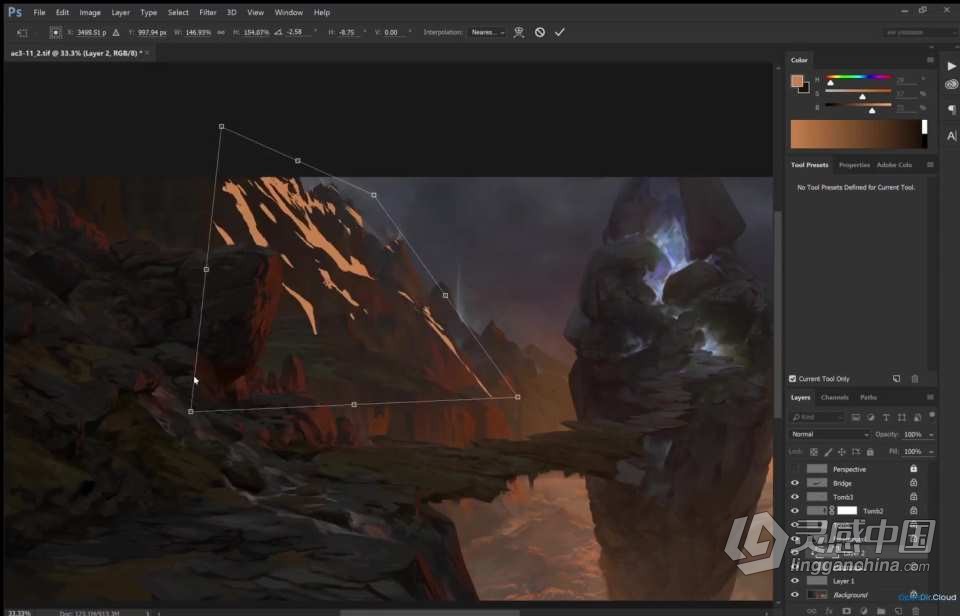Open the Paragraph panel icon
Image resolution: width=960 pixels, height=616 pixels.
click(951, 110)
